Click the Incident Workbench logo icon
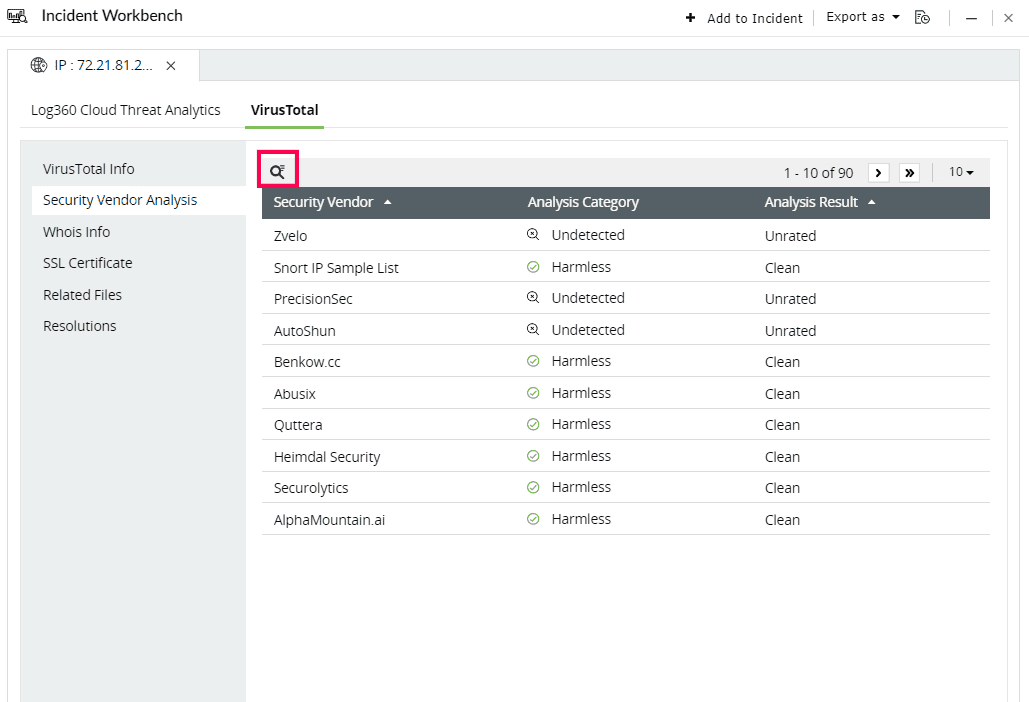This screenshot has width=1029, height=702. coord(17,15)
